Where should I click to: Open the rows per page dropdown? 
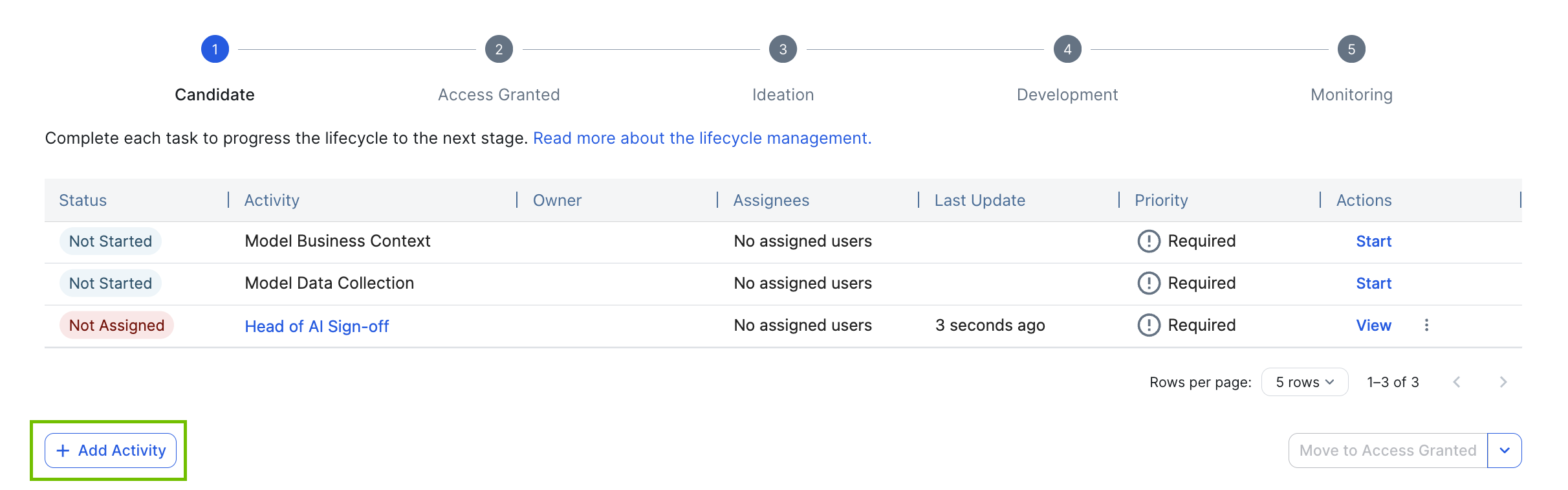[1304, 382]
